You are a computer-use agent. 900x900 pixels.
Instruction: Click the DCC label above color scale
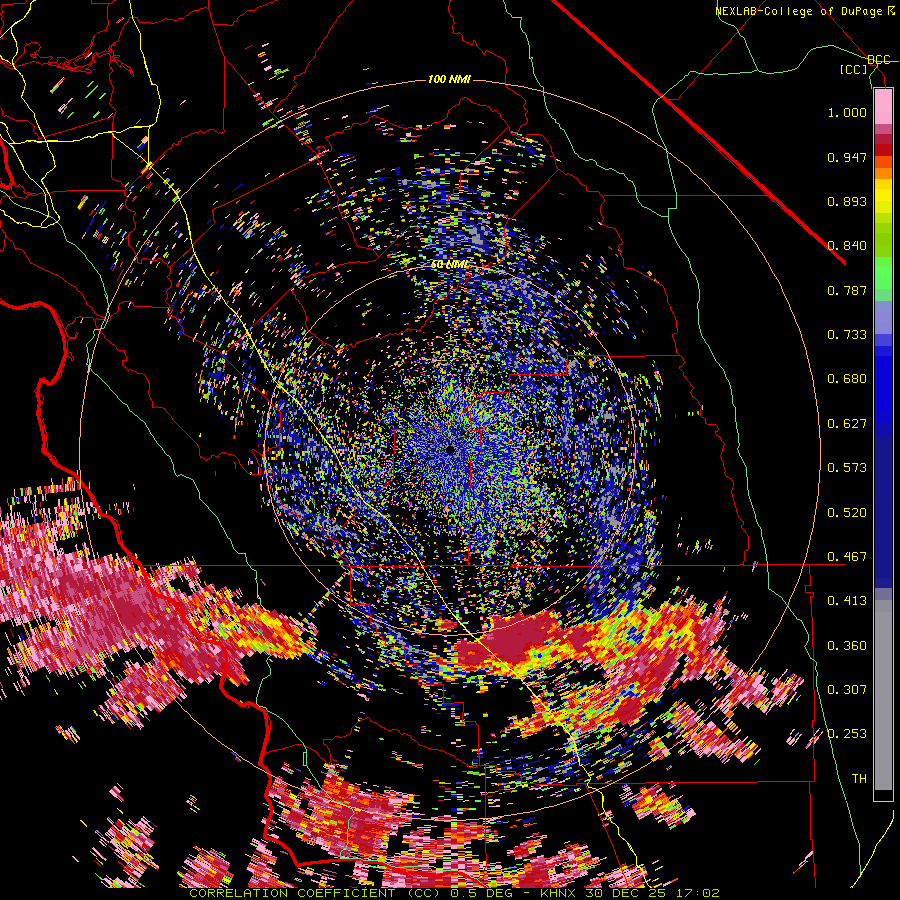879,60
